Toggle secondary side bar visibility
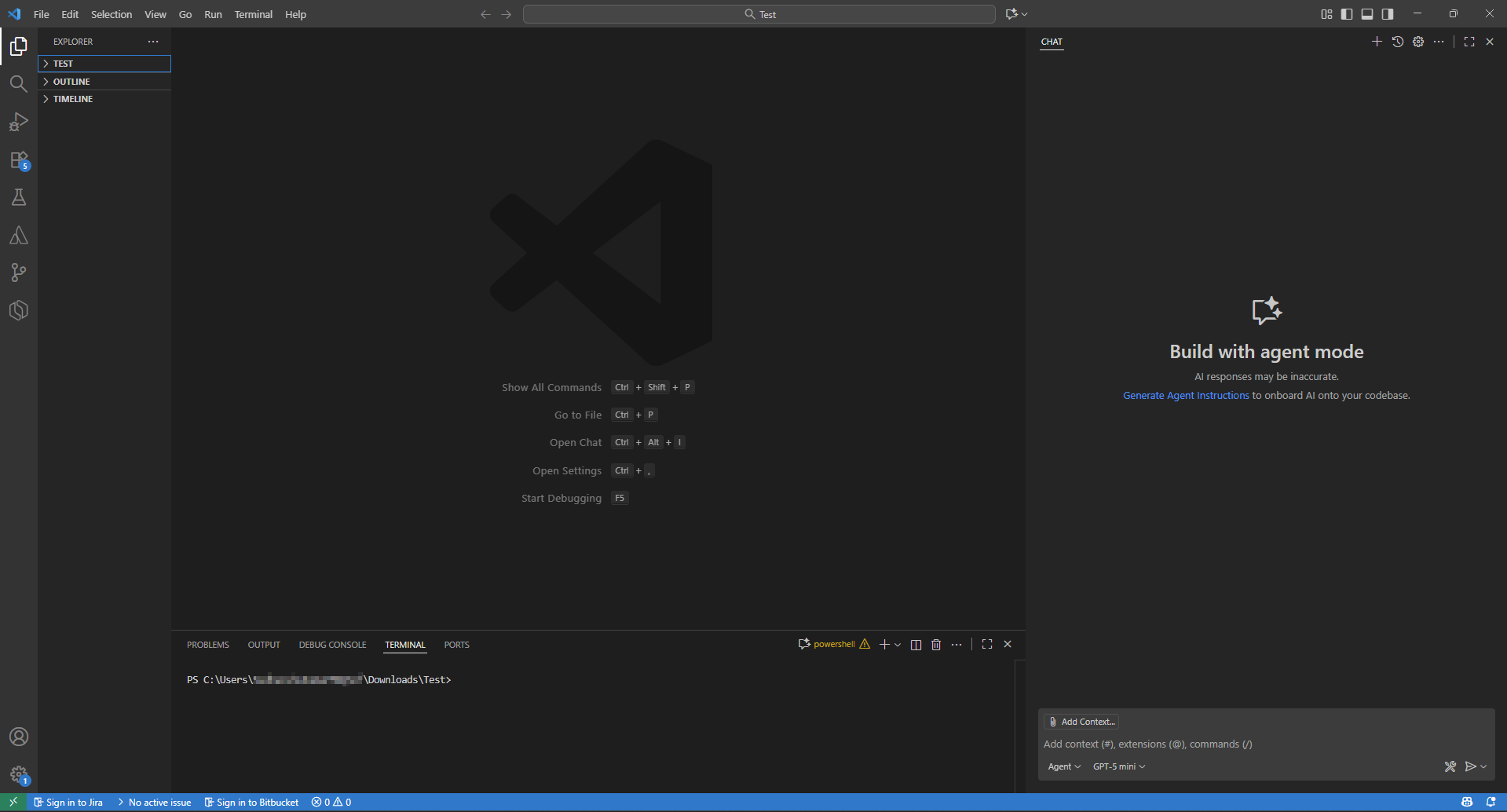The height and width of the screenshot is (812, 1507). coord(1388,14)
